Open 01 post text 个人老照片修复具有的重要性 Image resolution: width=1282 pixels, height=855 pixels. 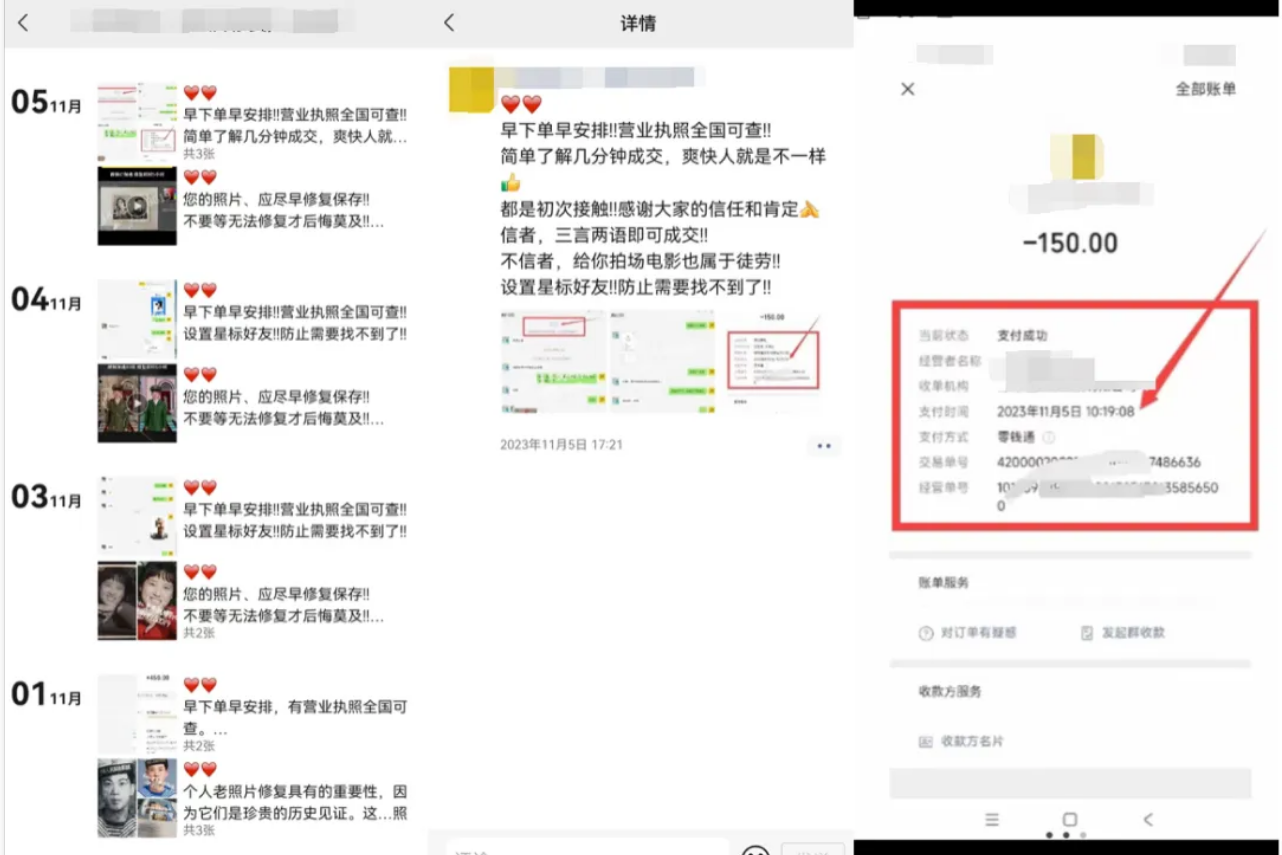click(295, 802)
